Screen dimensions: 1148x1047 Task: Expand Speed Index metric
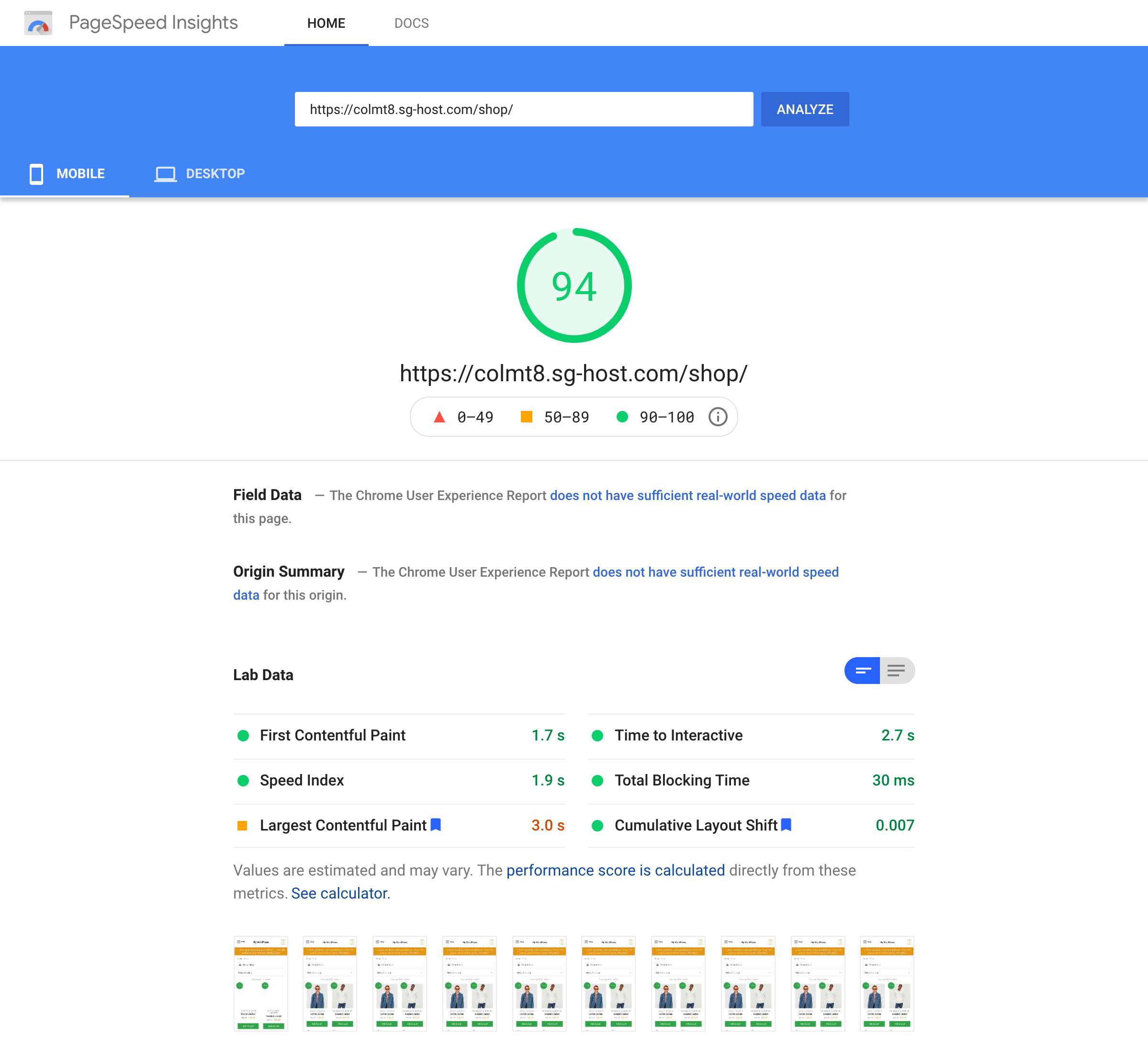(x=399, y=780)
